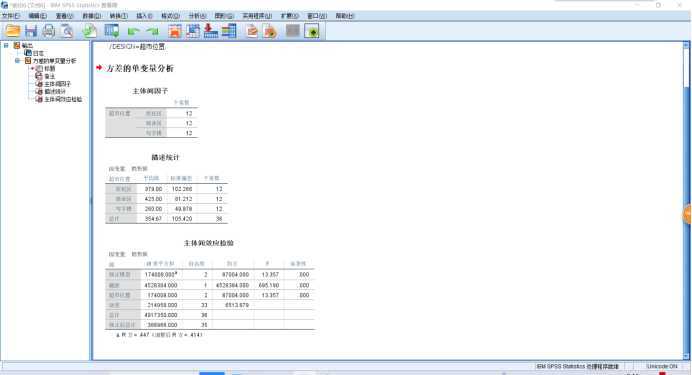Image resolution: width=692 pixels, height=375 pixels.
Task: Select 主体间因子 in the outline tree
Action: coord(57,84)
